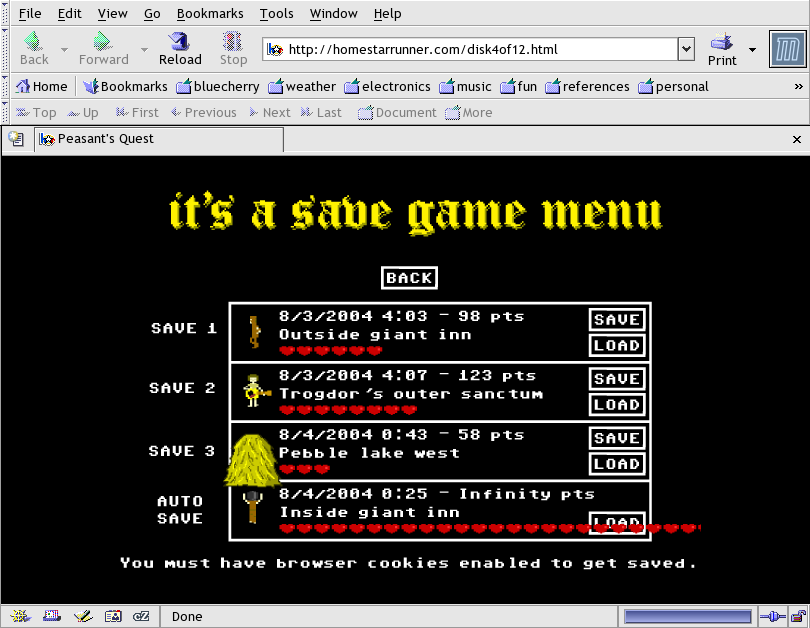The image size is (810, 628).
Task: Open the music bookmark folder
Action: tap(465, 86)
